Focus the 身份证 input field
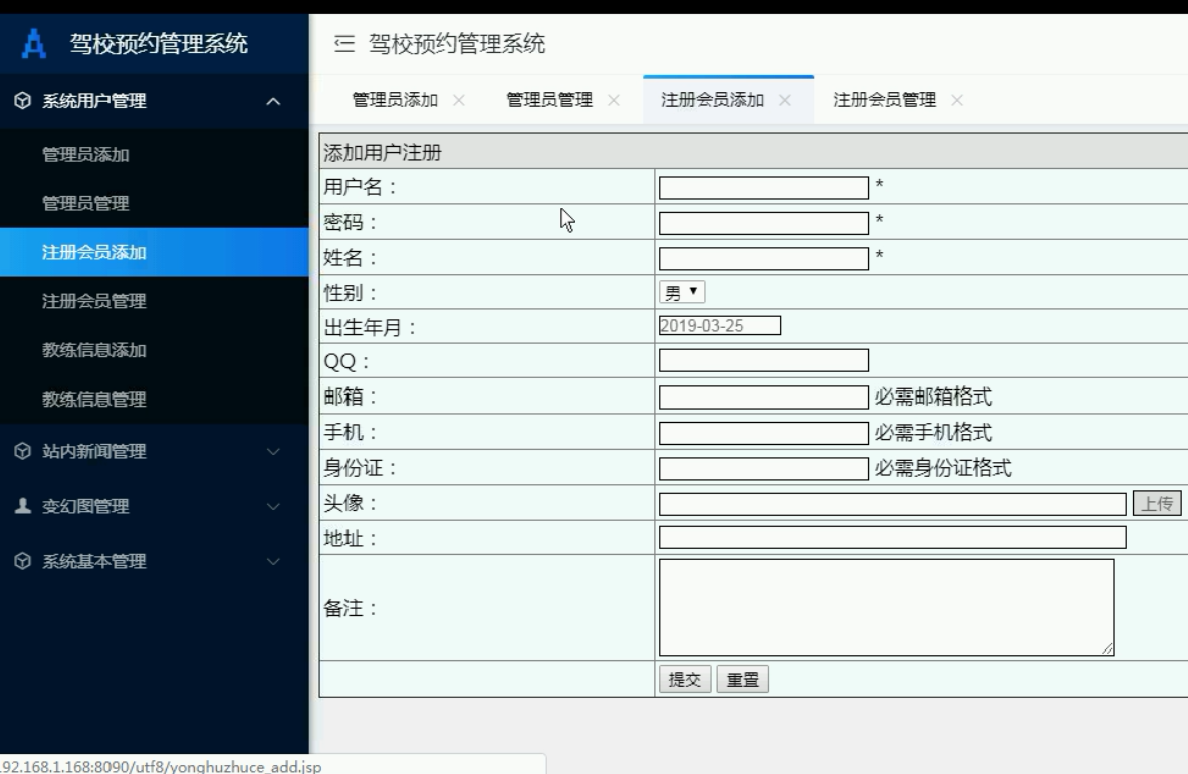1188x774 pixels. tap(764, 469)
